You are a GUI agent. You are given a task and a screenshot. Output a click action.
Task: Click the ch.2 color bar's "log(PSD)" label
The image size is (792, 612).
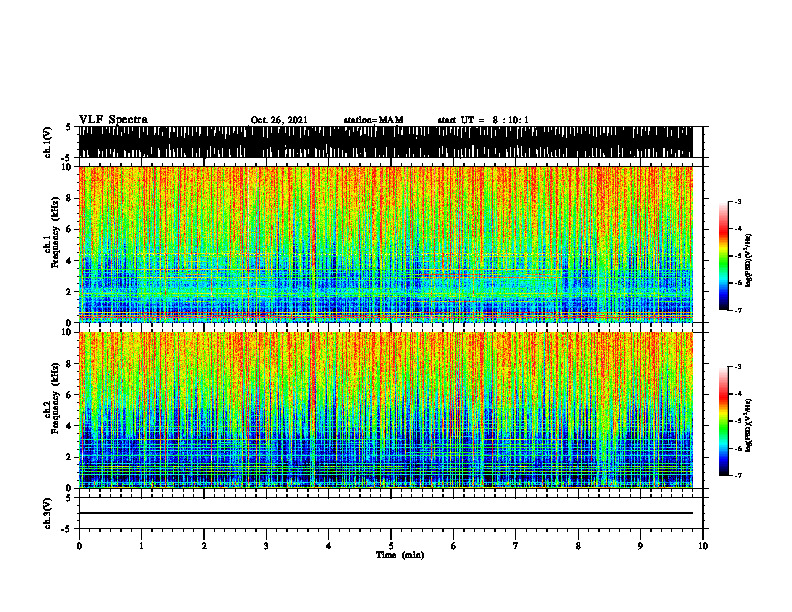(749, 425)
